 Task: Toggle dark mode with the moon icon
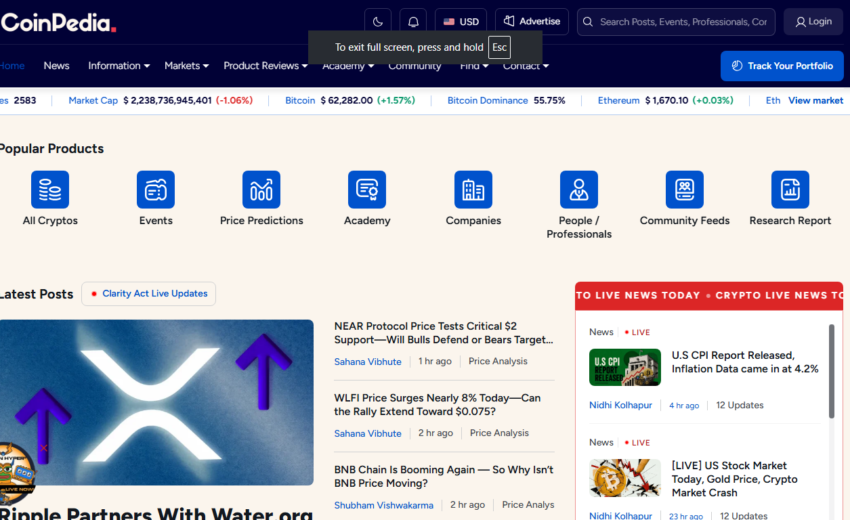[378, 22]
